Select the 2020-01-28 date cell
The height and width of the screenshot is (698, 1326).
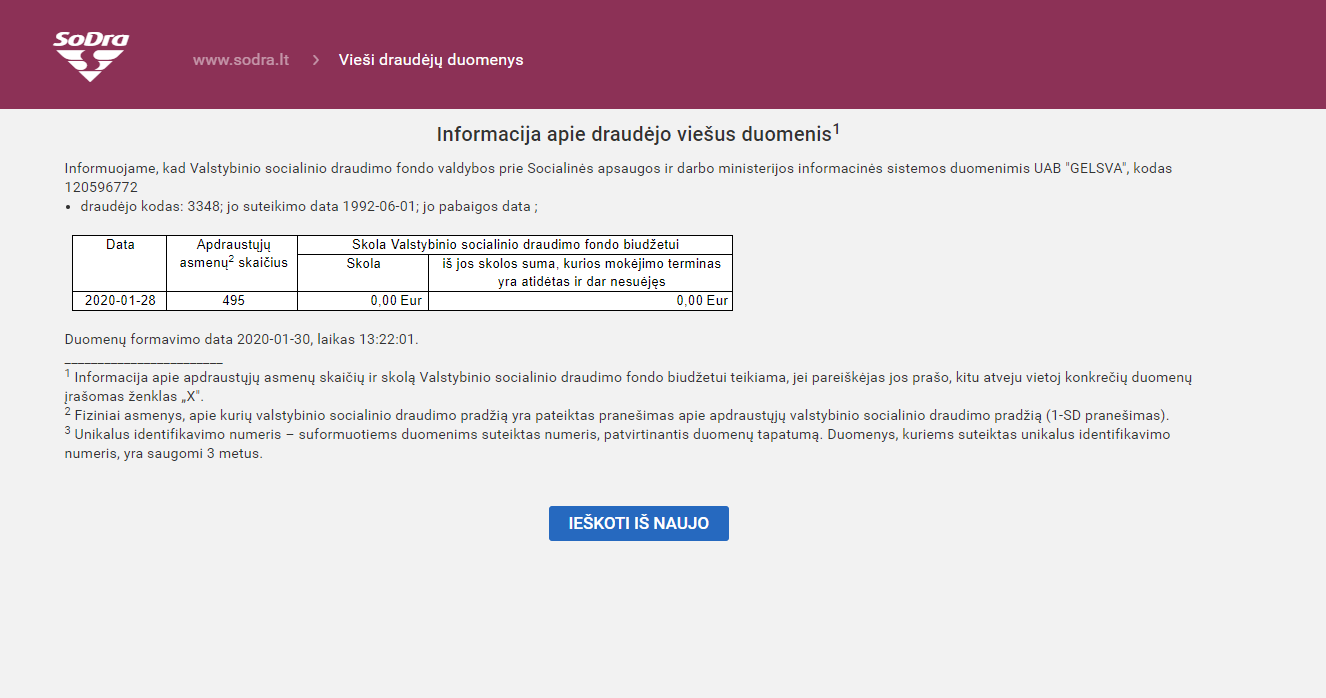[120, 301]
